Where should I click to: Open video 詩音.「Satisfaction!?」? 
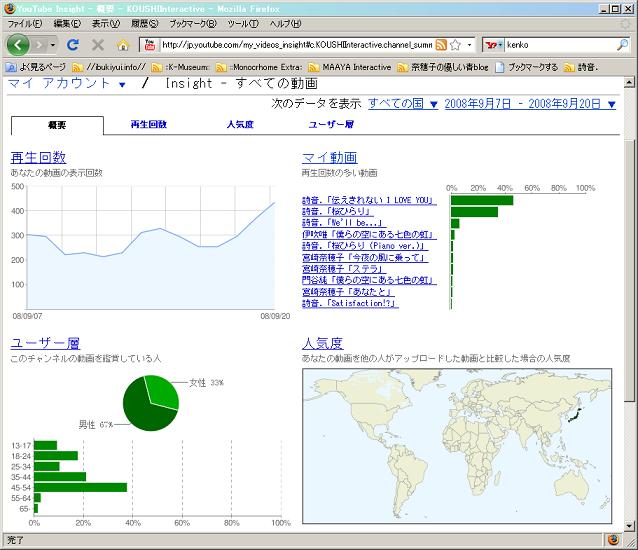350,303
